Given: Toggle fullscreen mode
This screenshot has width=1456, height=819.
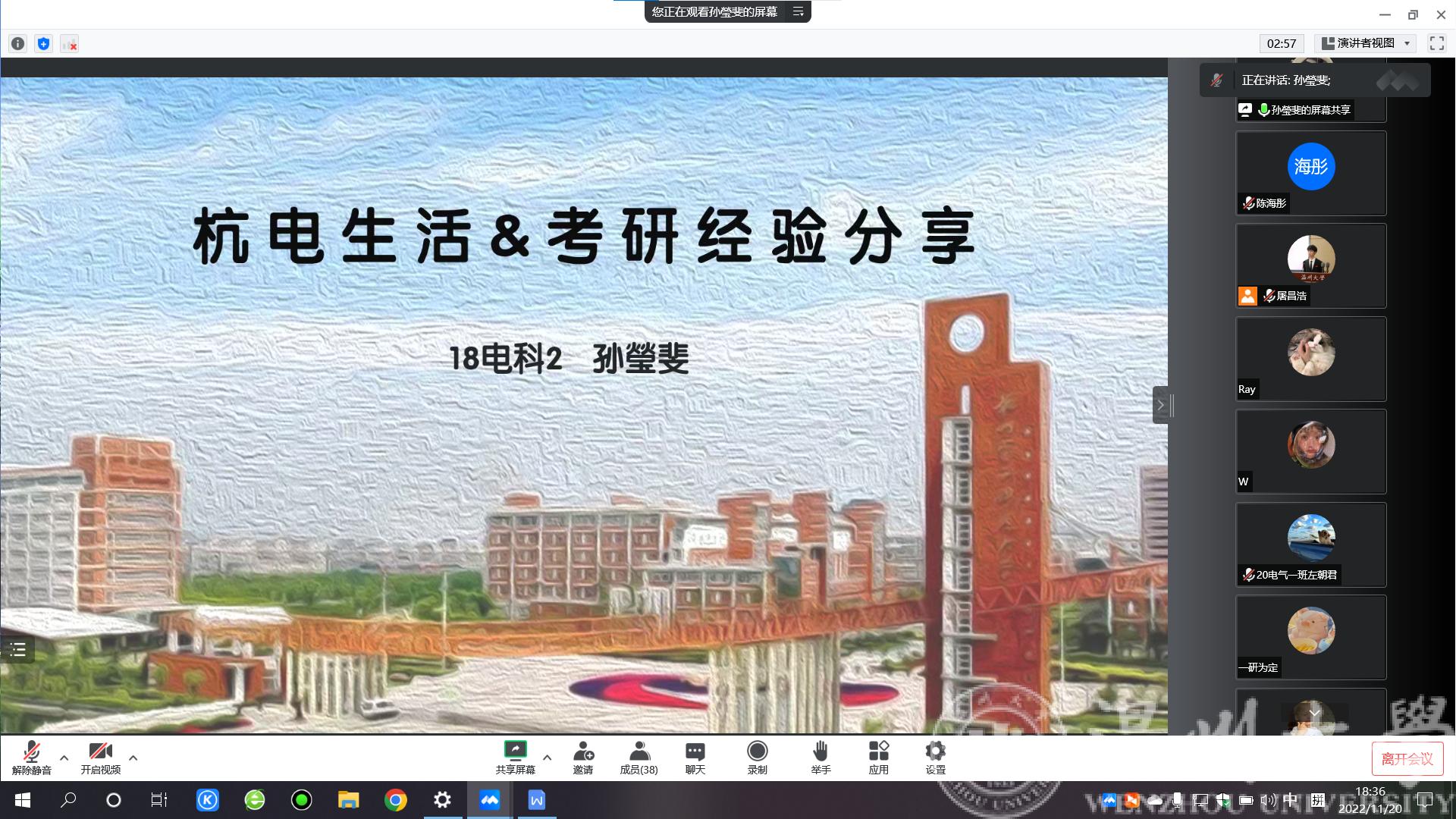Looking at the screenshot, I should click(1436, 43).
